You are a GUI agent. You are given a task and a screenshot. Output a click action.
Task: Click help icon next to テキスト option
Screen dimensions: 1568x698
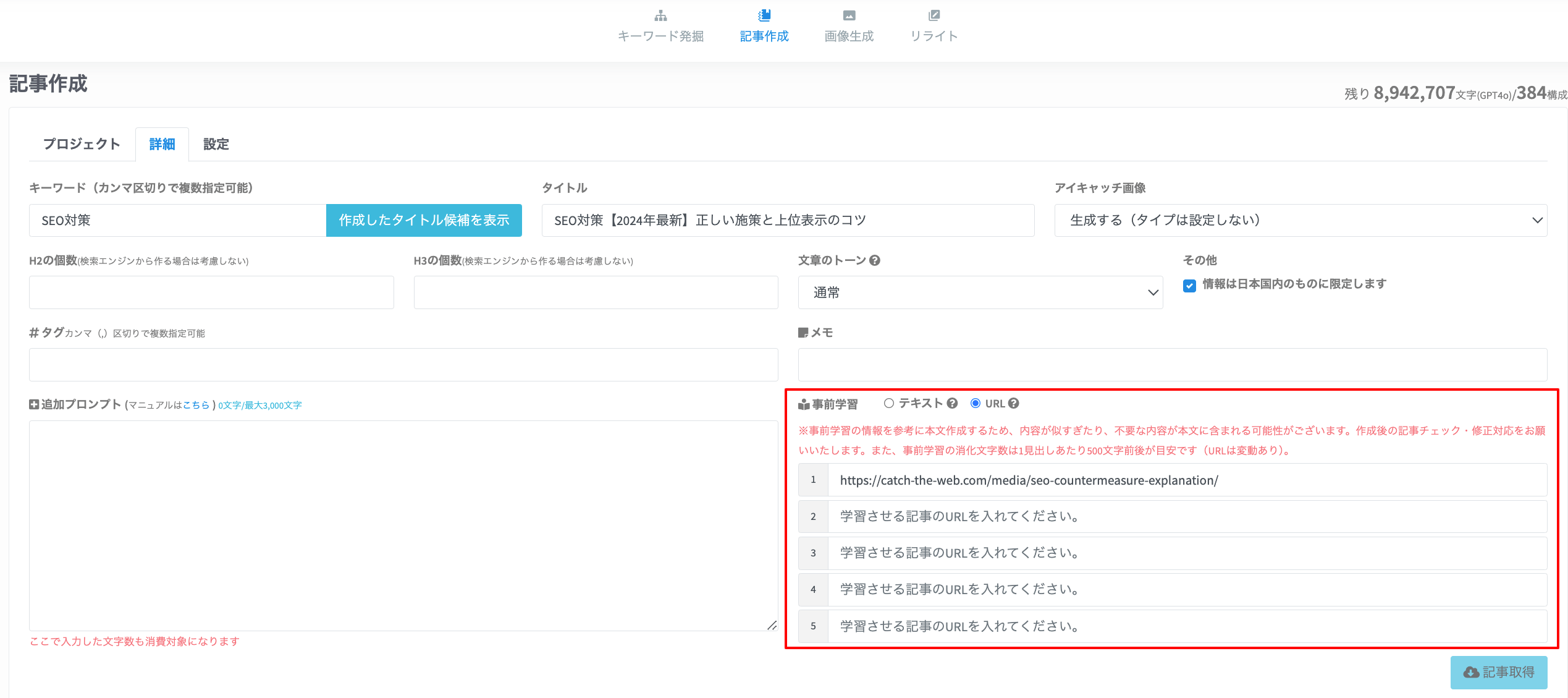(952, 404)
